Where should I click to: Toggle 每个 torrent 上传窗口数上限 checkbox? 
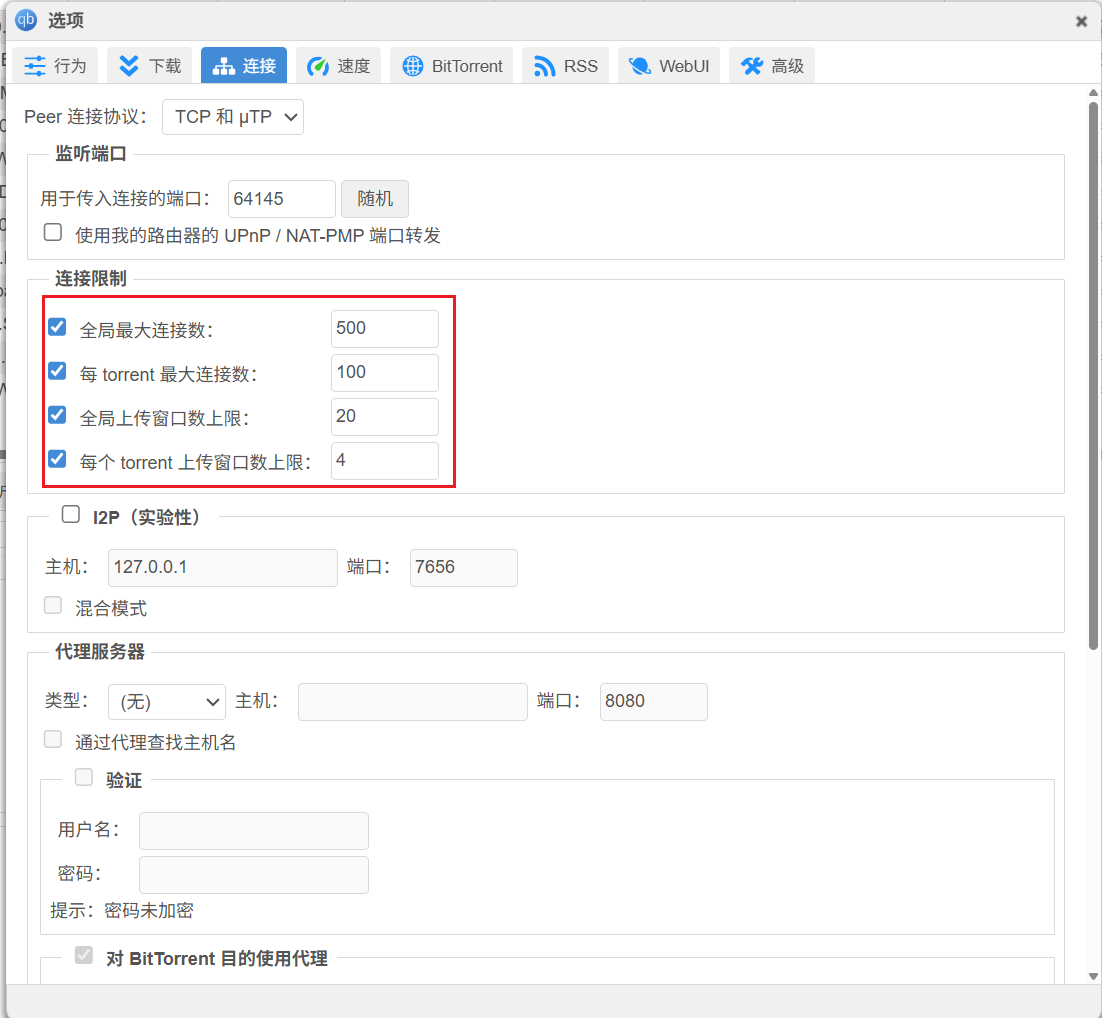click(57, 460)
